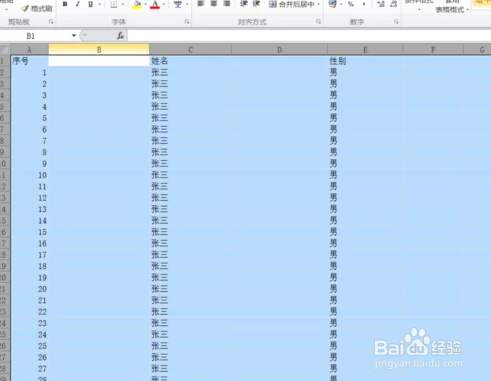Click the cell with number 15 in column A
Screen dimensions: 491x381
coord(29,232)
